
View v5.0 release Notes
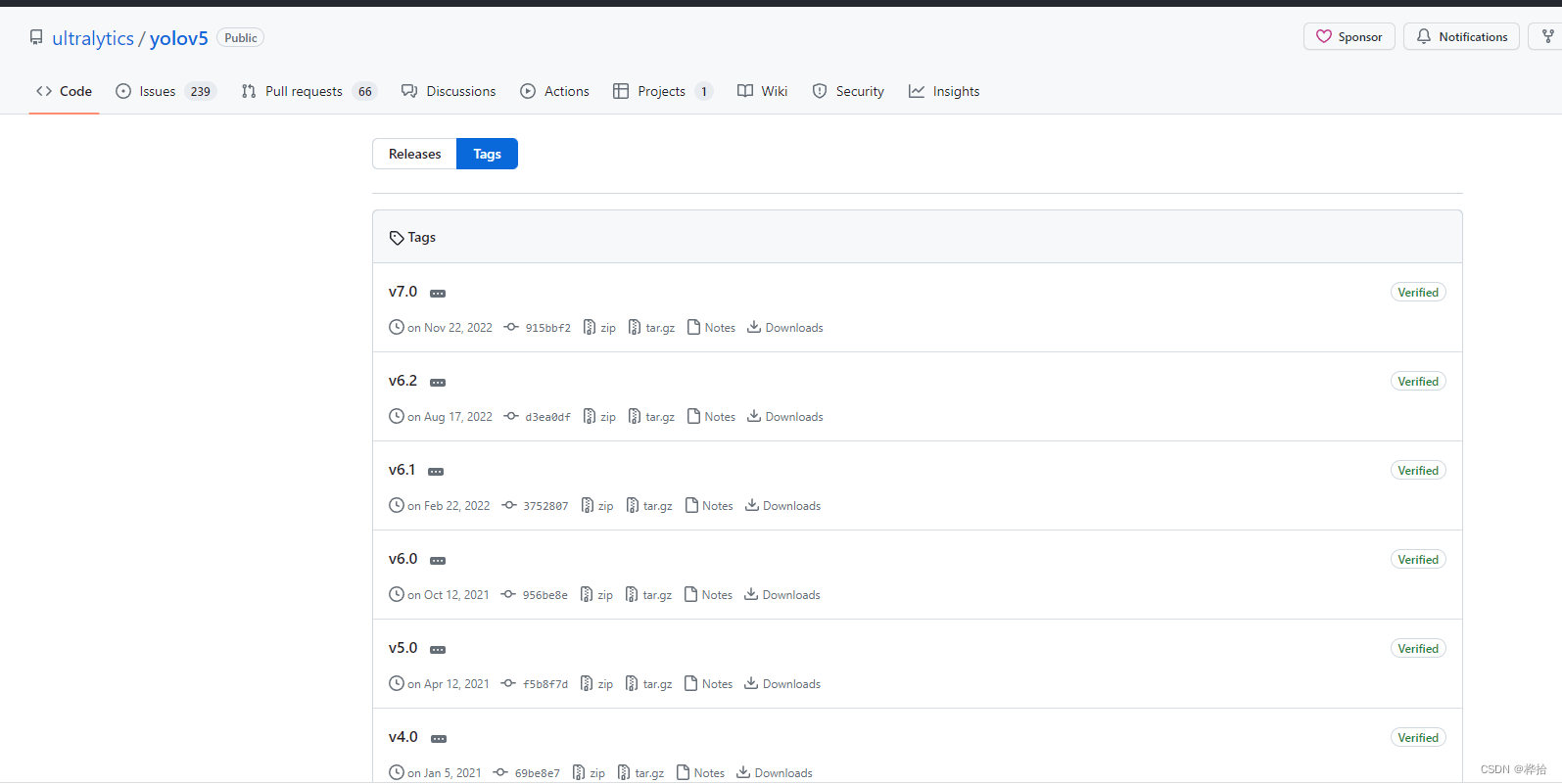pyautogui.click(x=709, y=684)
